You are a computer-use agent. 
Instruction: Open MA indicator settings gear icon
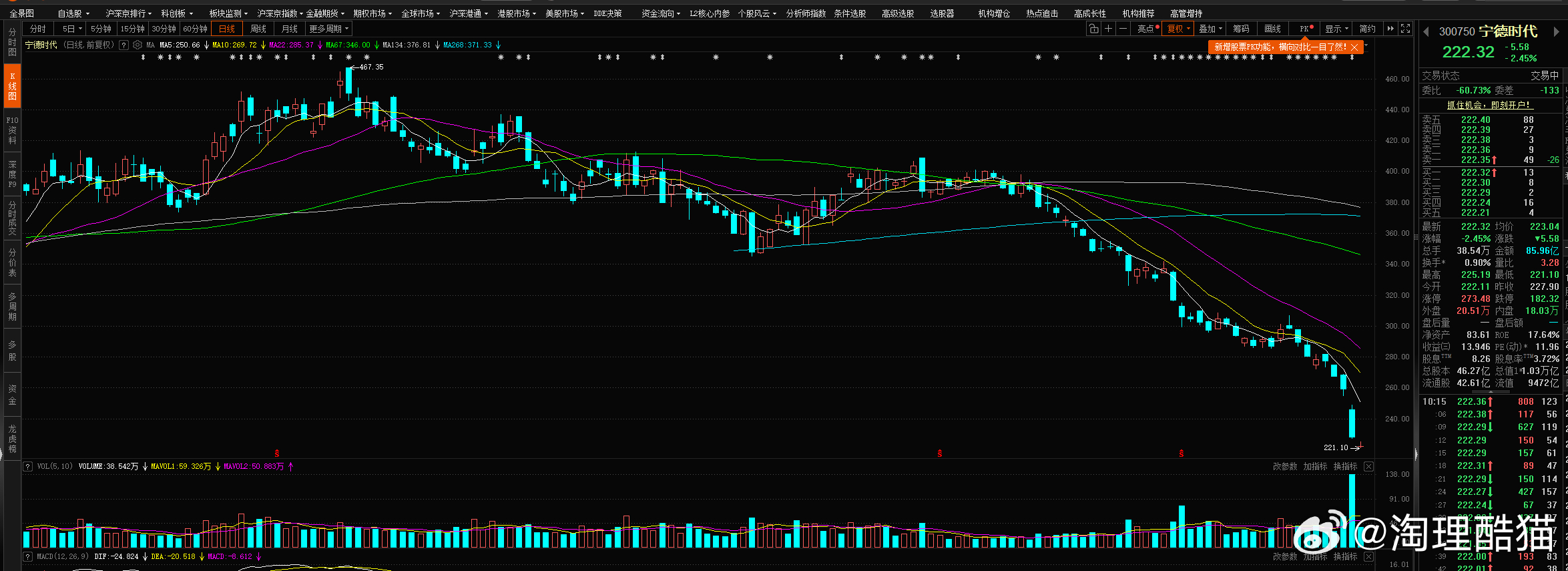point(138,45)
